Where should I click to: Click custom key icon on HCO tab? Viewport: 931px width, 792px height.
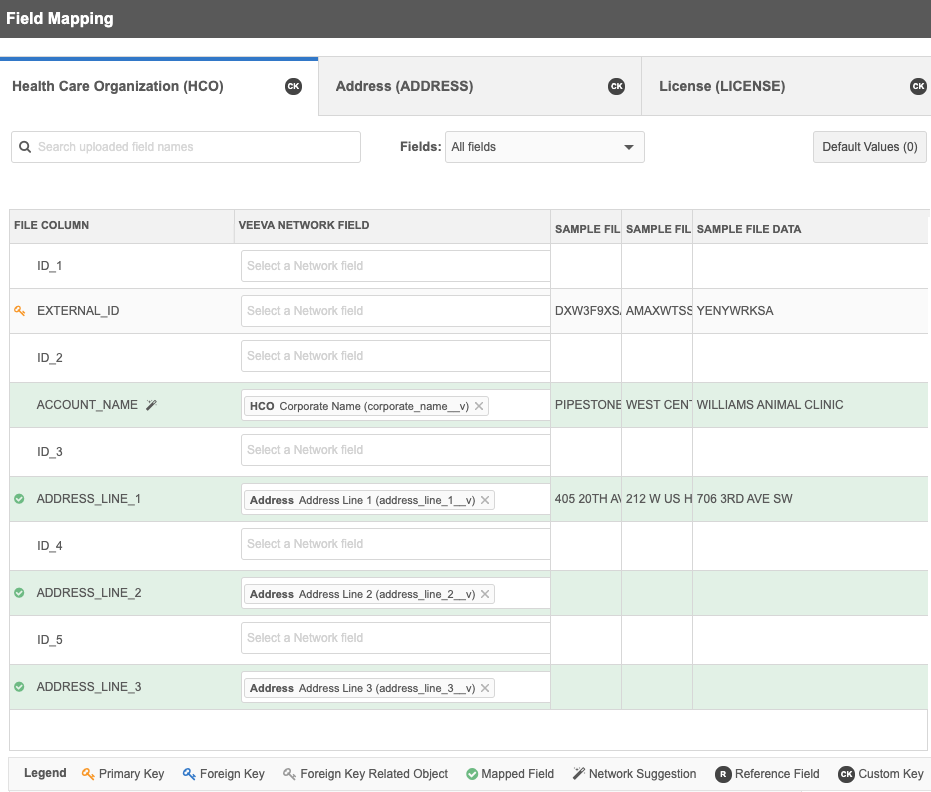[293, 87]
